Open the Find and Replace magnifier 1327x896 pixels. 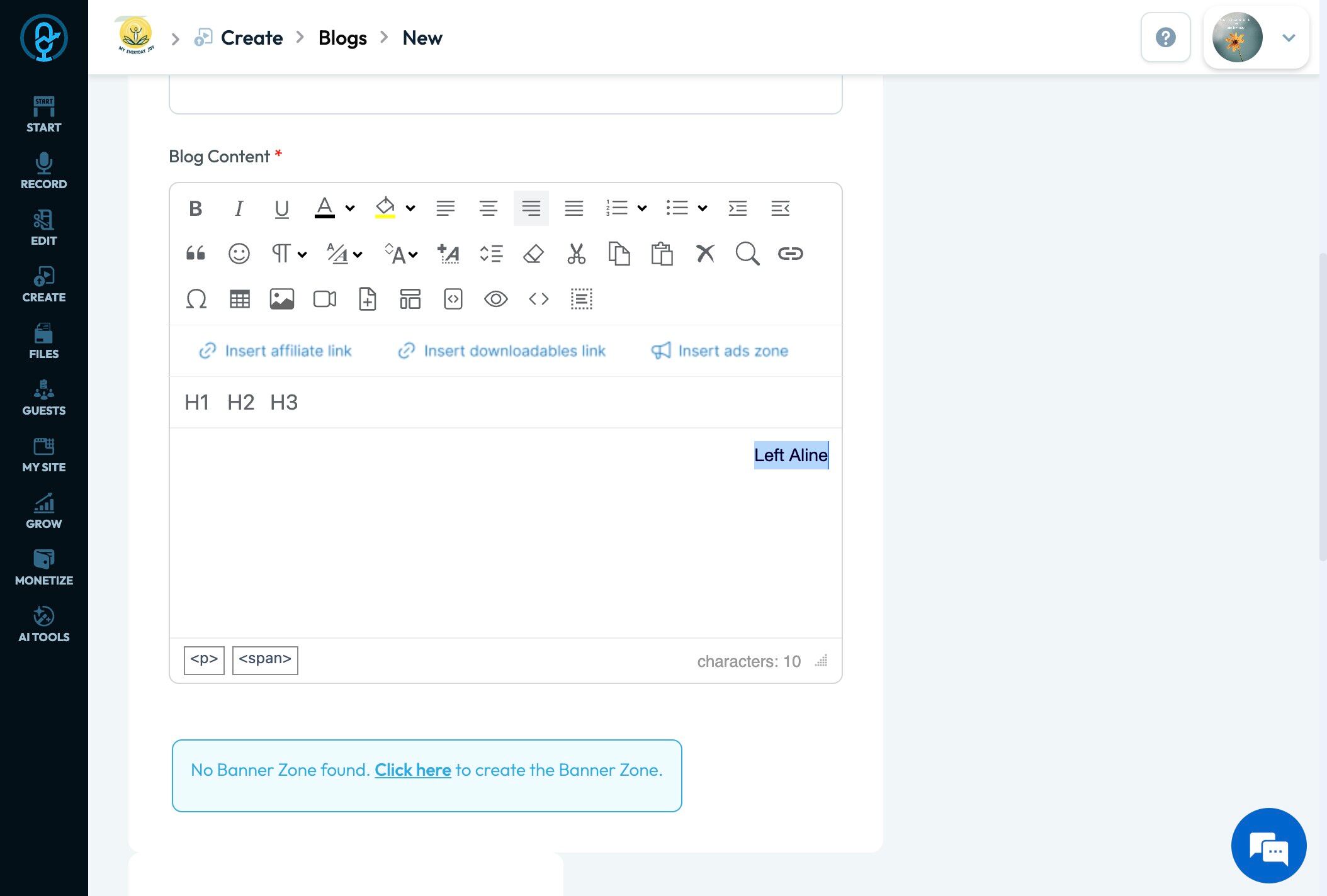click(x=747, y=254)
